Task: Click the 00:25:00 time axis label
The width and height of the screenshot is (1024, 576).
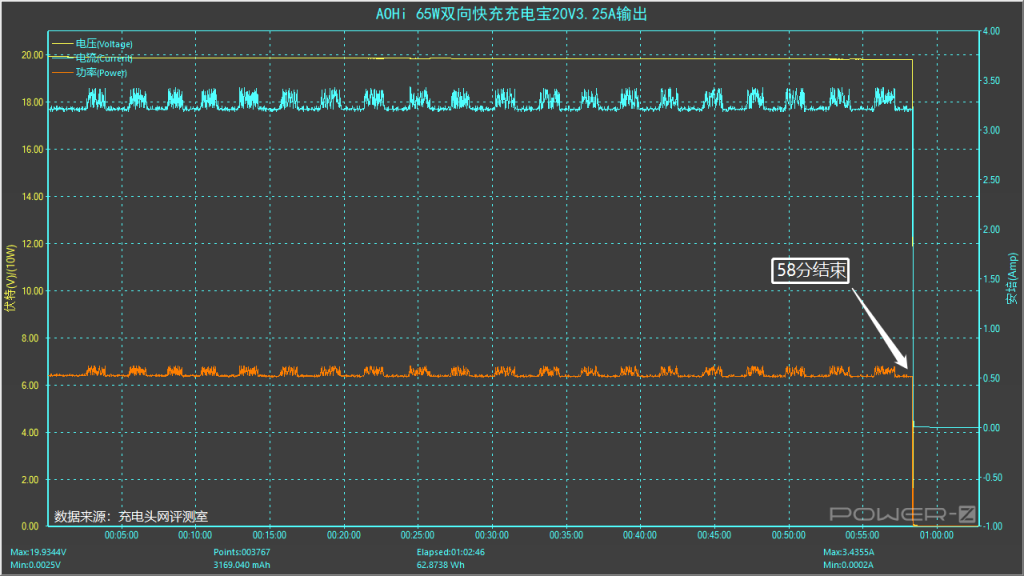Action: point(418,535)
